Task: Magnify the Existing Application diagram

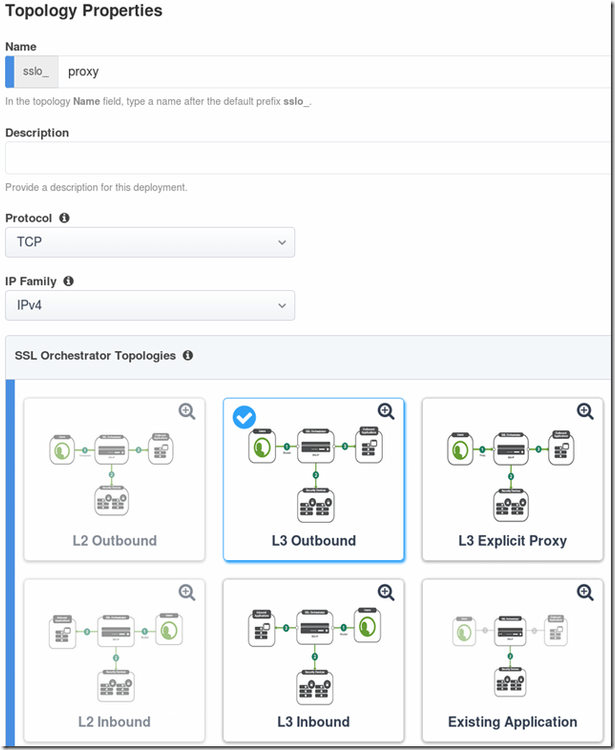Action: click(x=585, y=592)
